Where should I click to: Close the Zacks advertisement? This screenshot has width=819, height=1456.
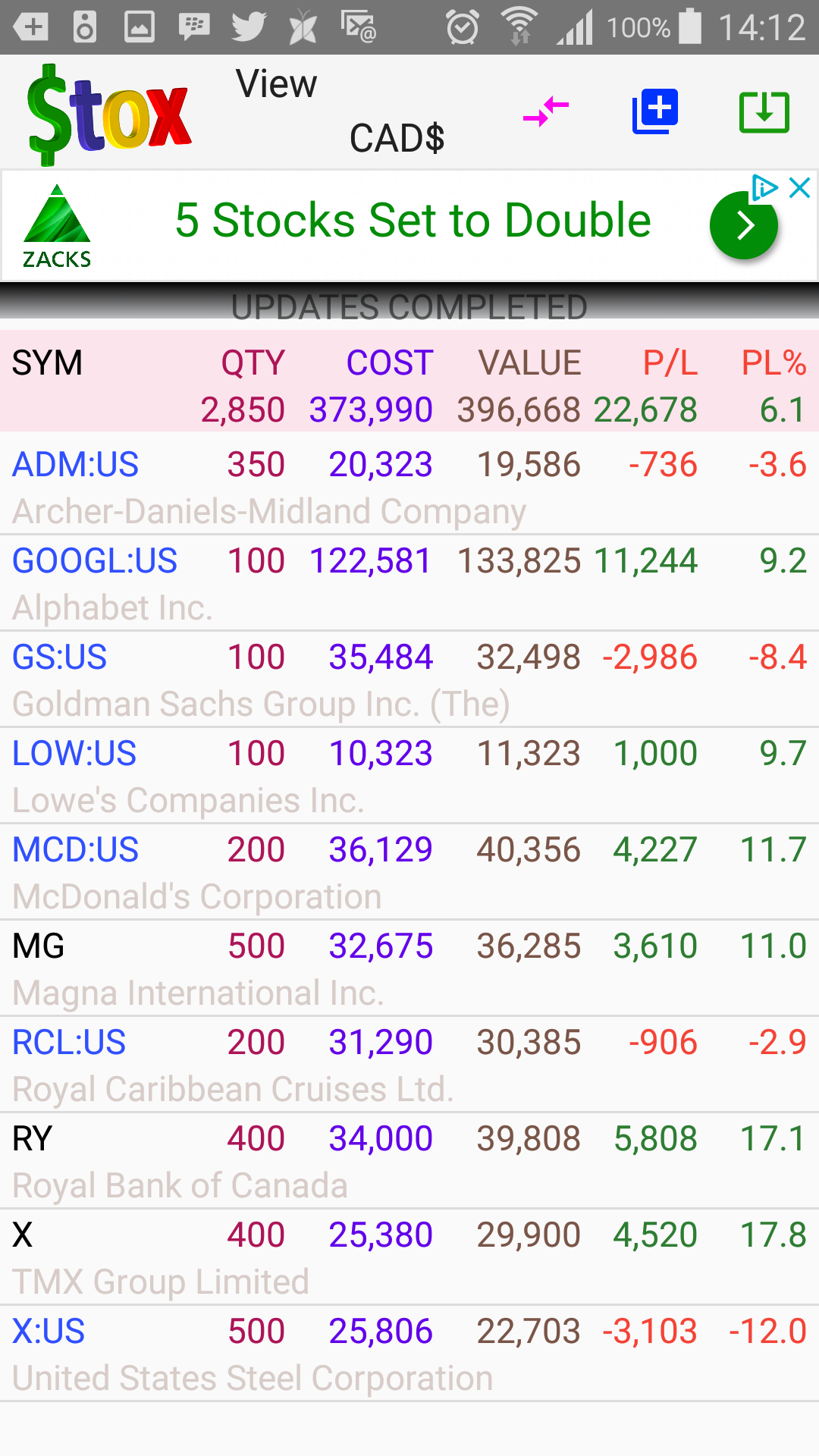pyautogui.click(x=800, y=187)
